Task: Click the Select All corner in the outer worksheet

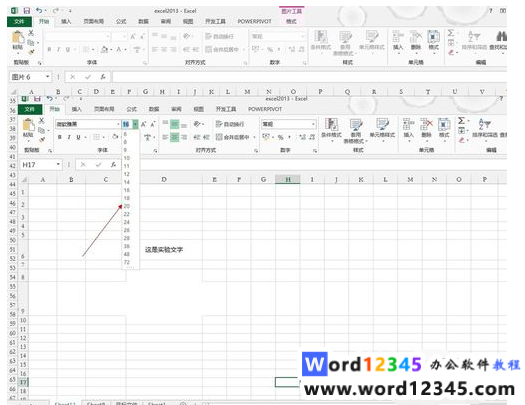Action: tap(13, 92)
